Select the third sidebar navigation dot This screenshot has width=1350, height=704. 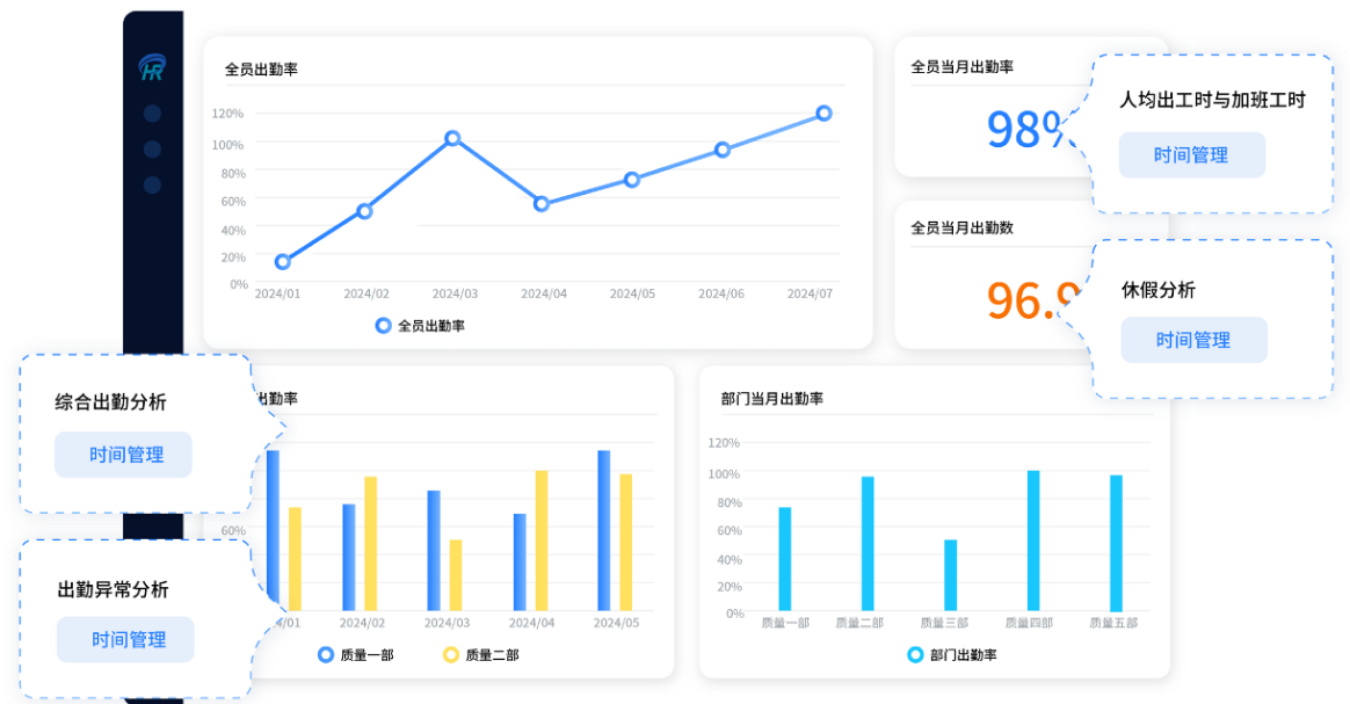[152, 185]
